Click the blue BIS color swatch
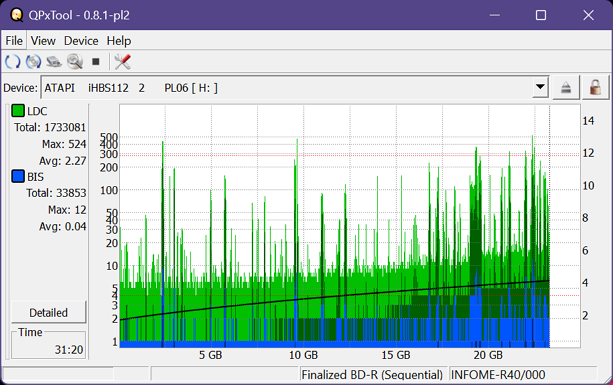 pyautogui.click(x=18, y=176)
